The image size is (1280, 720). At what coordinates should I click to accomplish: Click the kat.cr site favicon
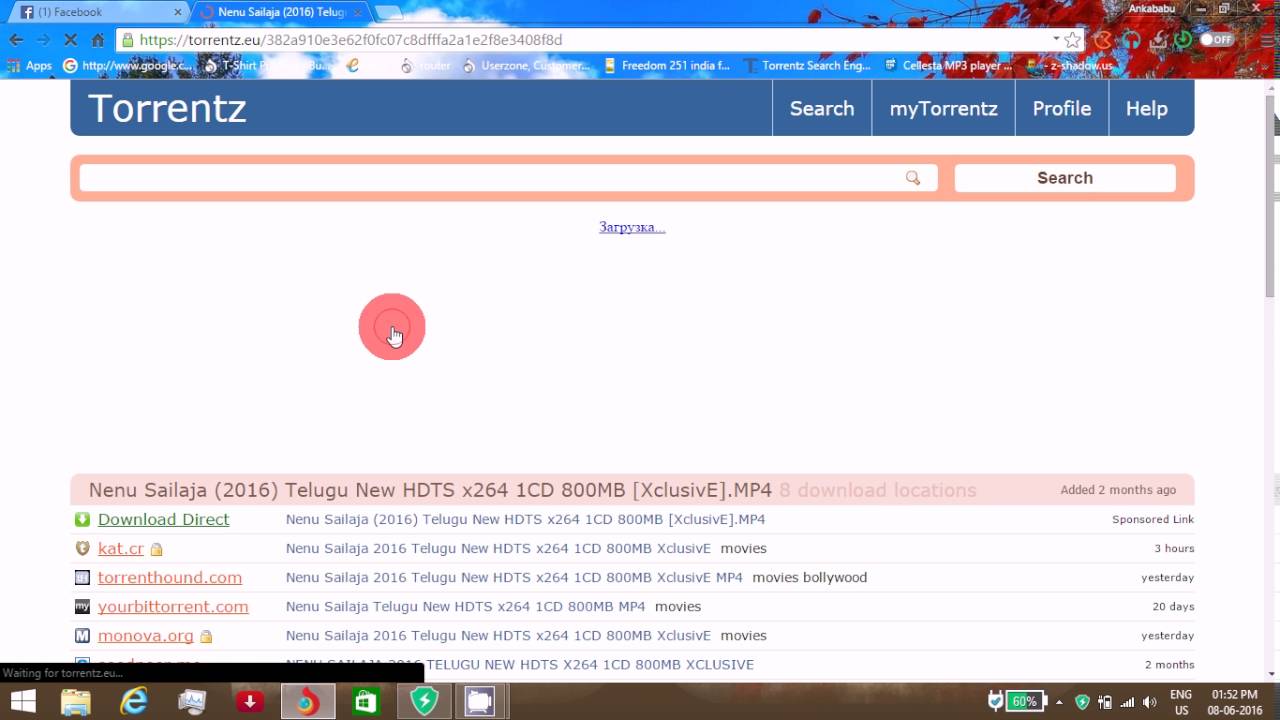pyautogui.click(x=82, y=548)
